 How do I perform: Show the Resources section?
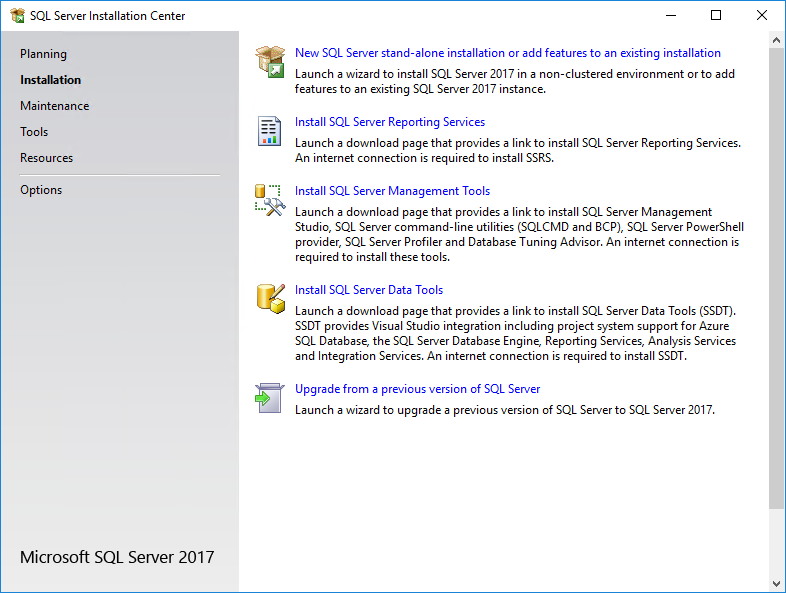47,158
